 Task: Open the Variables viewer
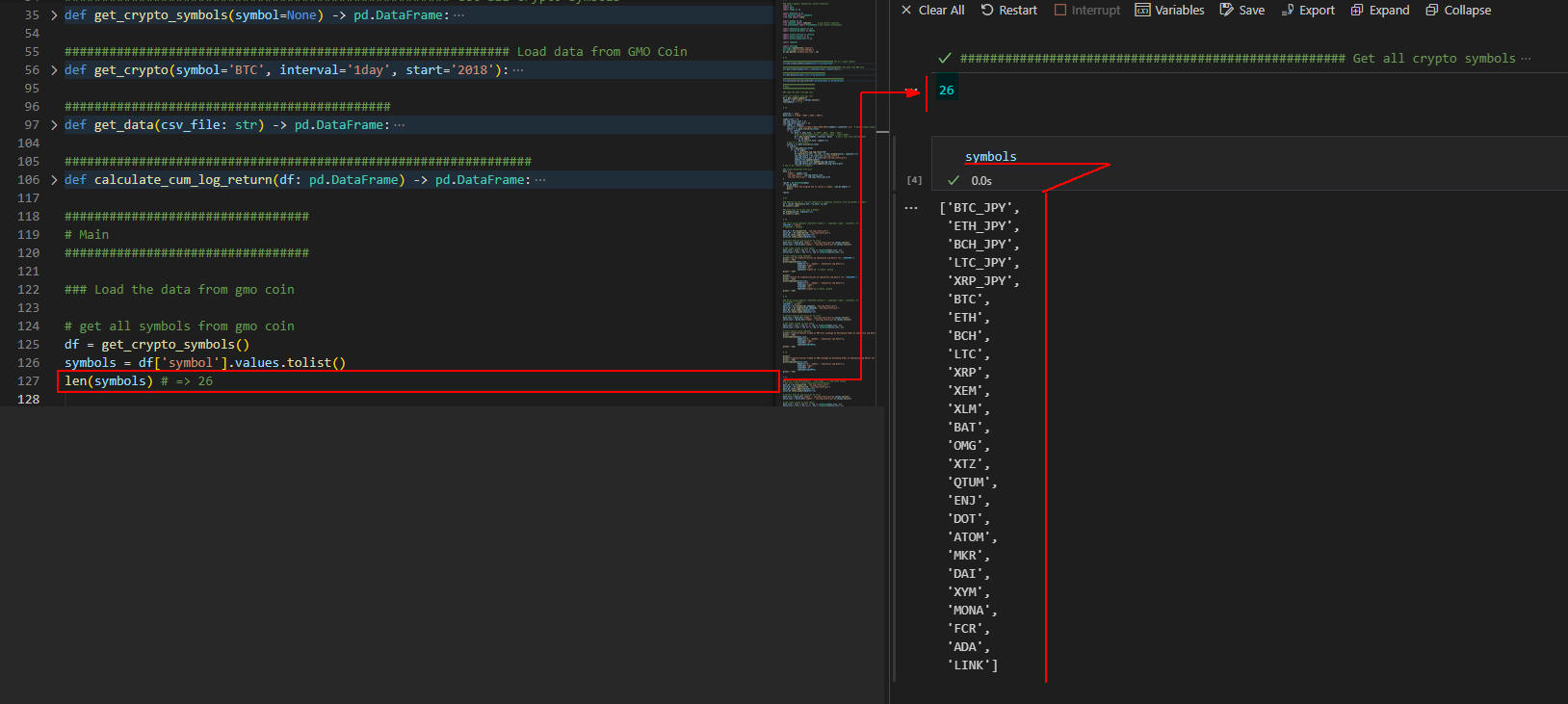point(1169,10)
